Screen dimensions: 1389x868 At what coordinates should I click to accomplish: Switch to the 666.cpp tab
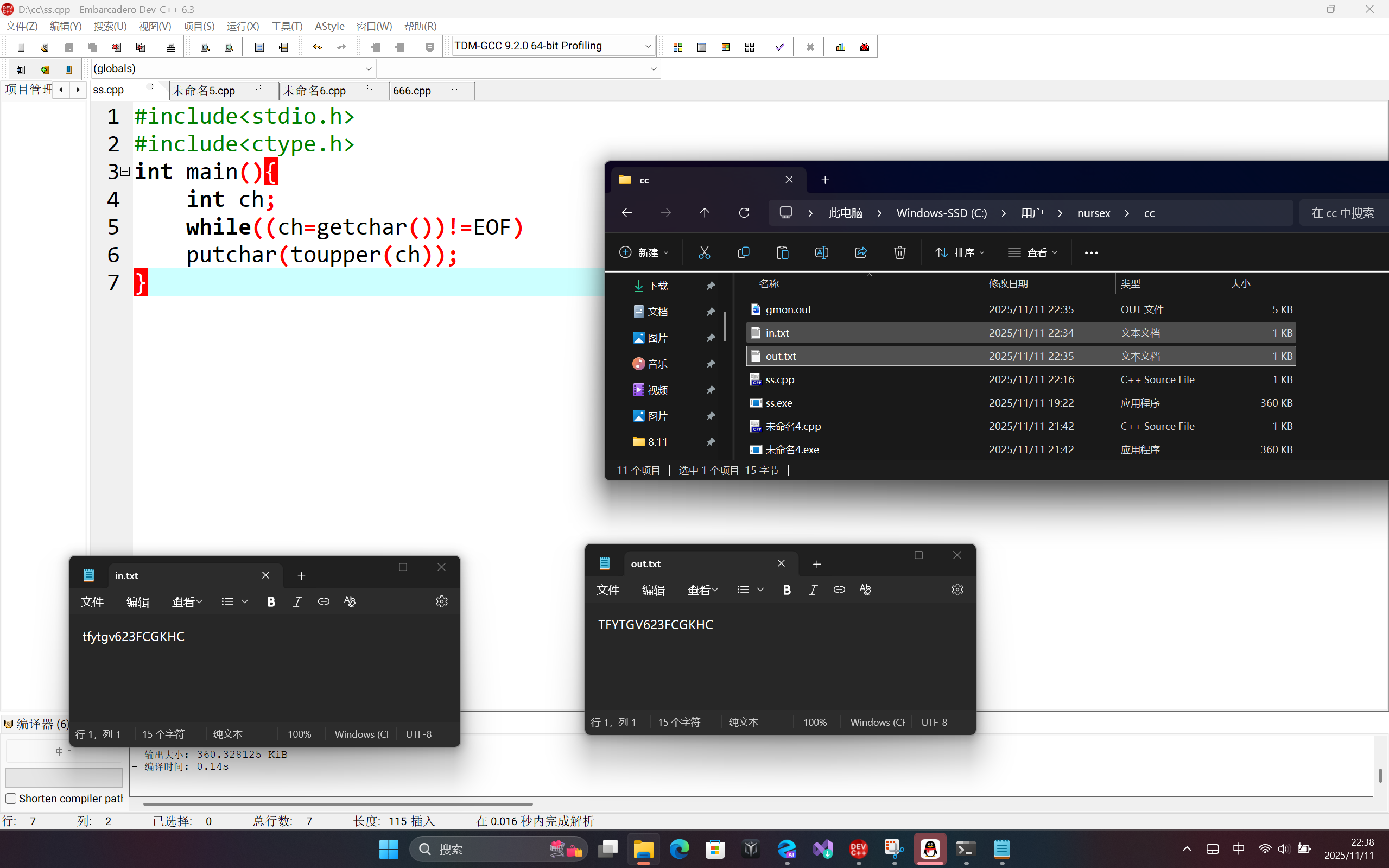[x=412, y=91]
